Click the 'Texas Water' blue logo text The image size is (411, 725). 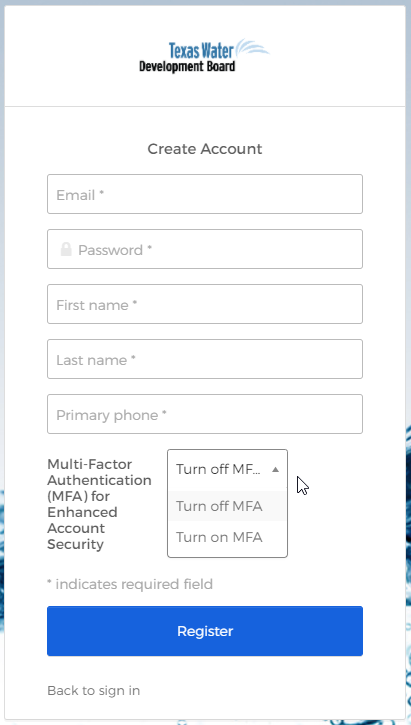(201, 50)
